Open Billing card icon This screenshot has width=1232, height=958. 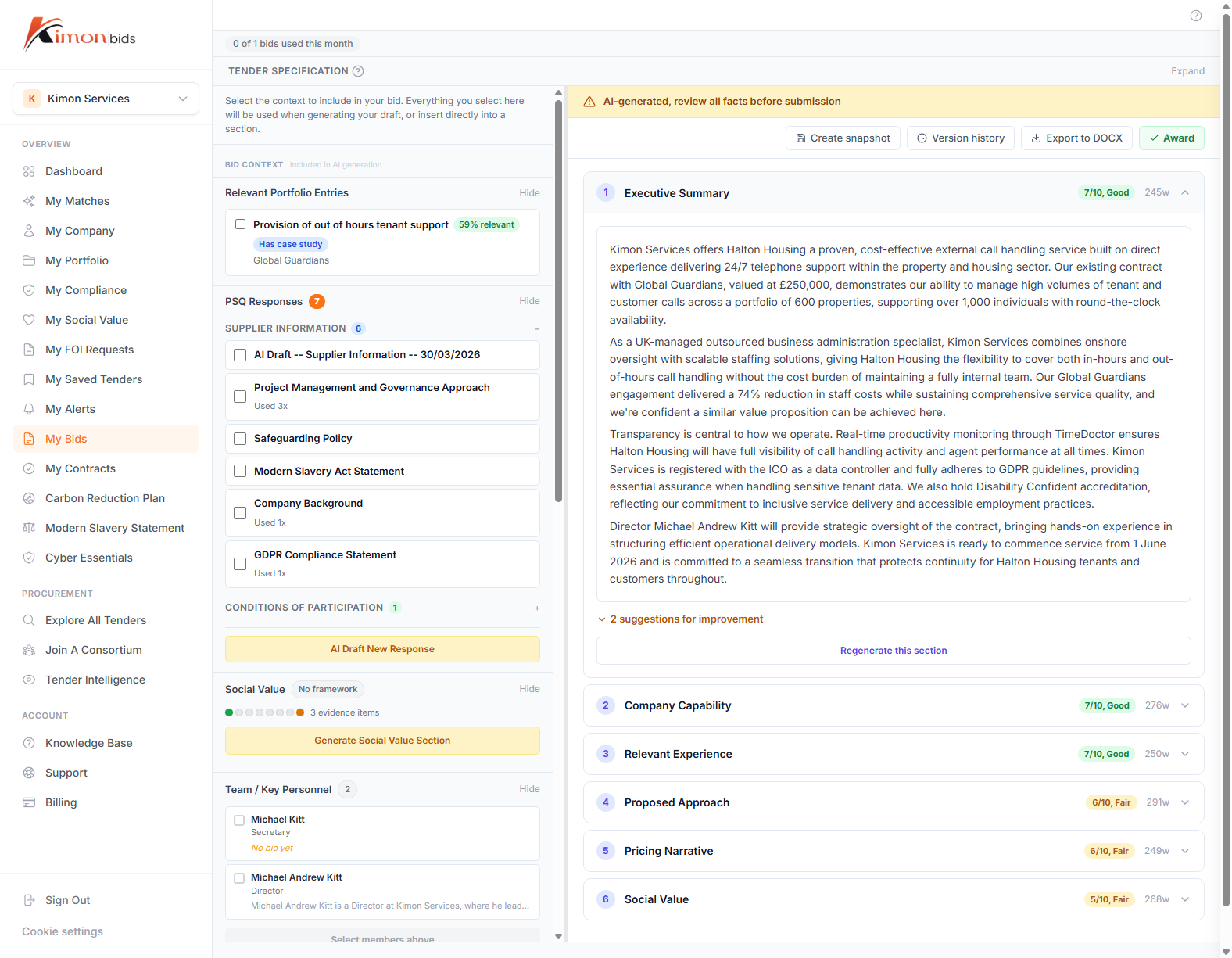[x=29, y=802]
